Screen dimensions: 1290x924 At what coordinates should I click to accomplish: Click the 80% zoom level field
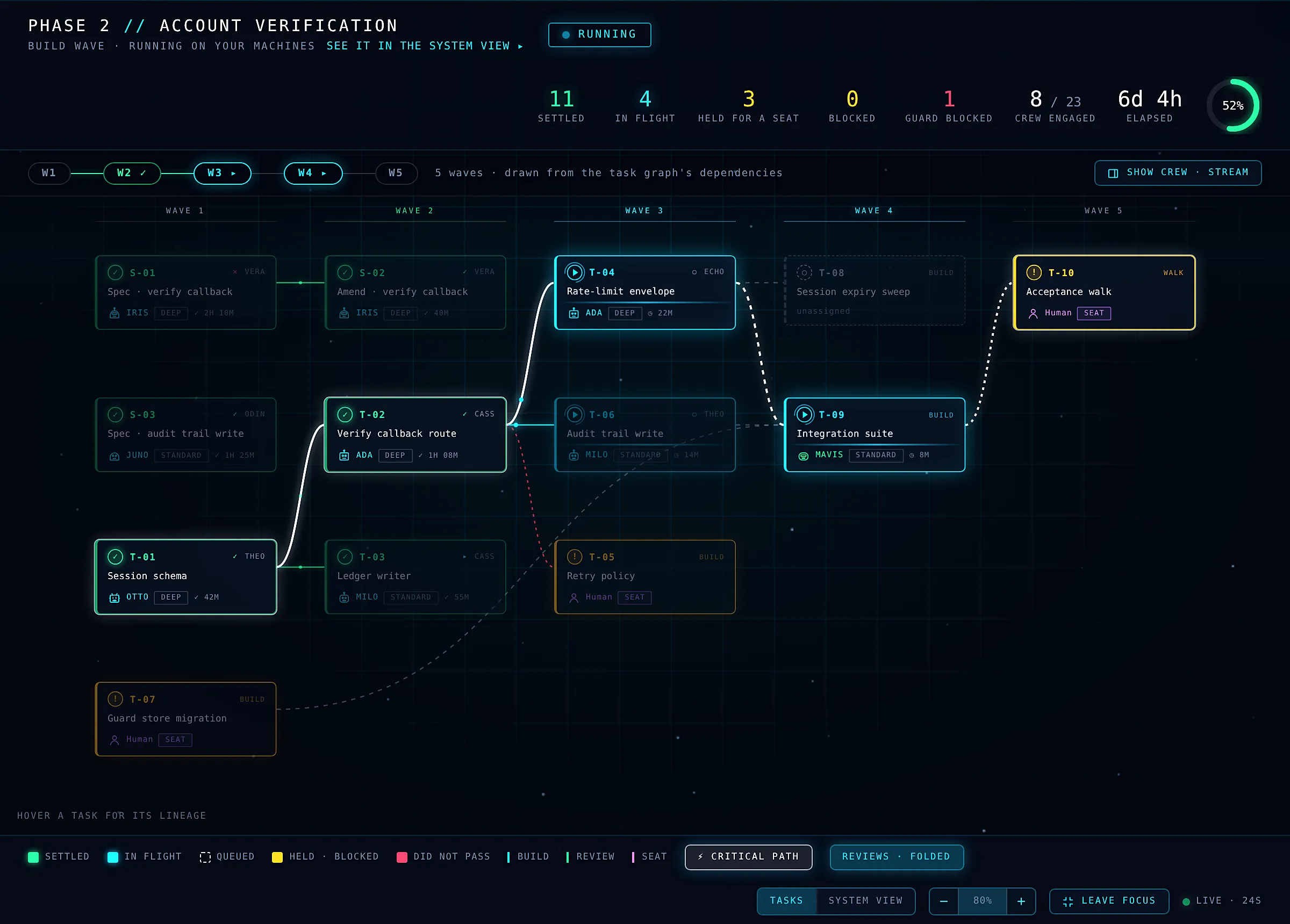[983, 901]
